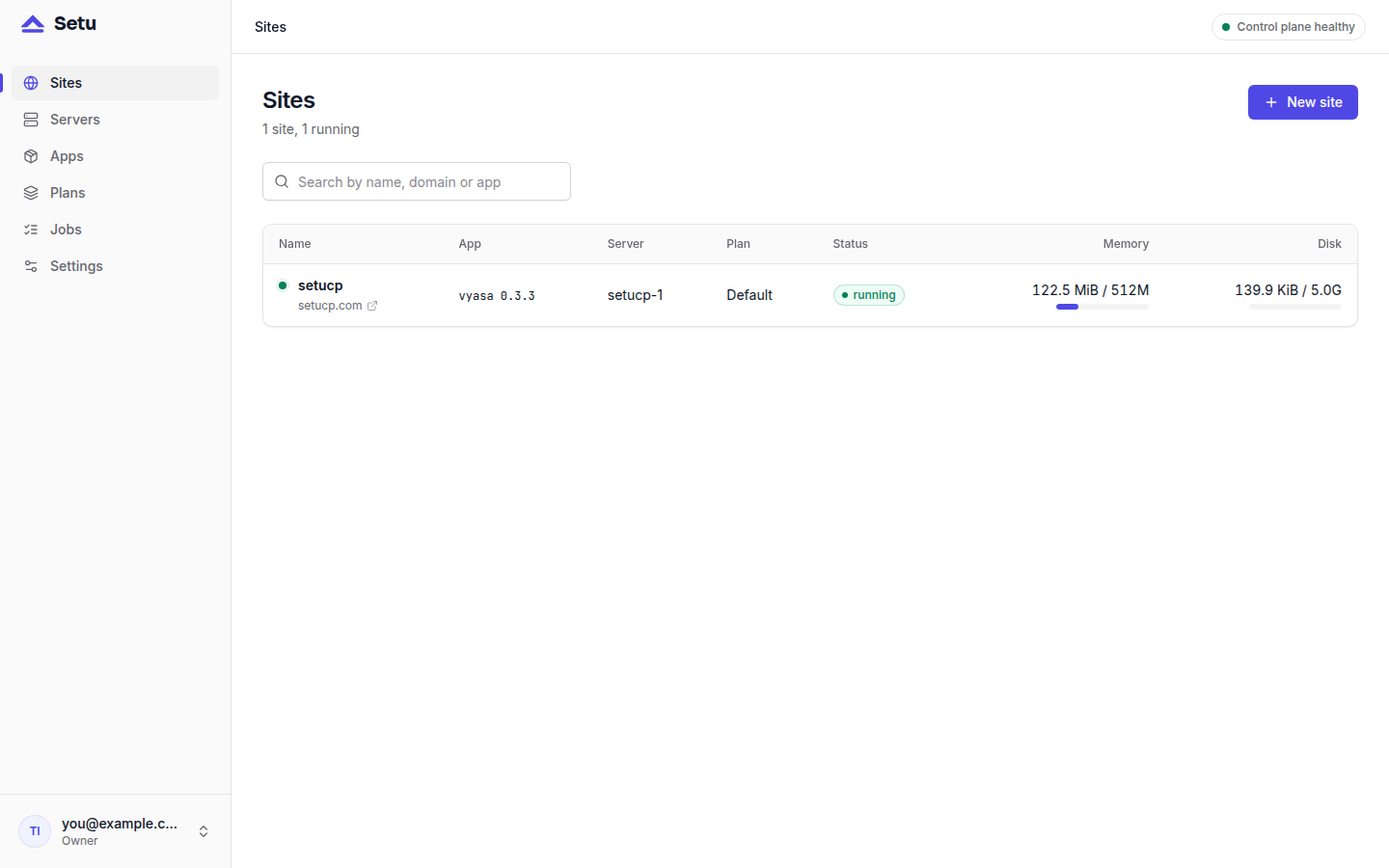Open the setucp site name
The height and width of the screenshot is (868, 1389).
320,285
